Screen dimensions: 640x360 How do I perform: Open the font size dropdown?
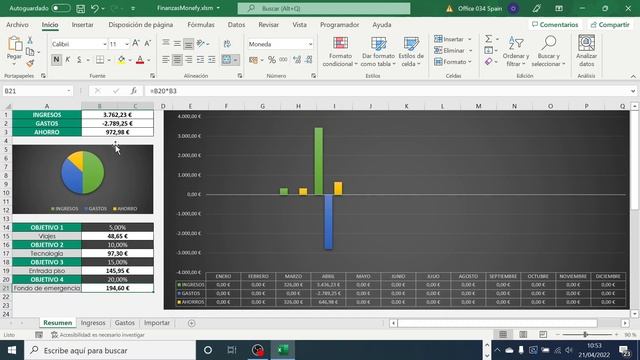[127, 44]
